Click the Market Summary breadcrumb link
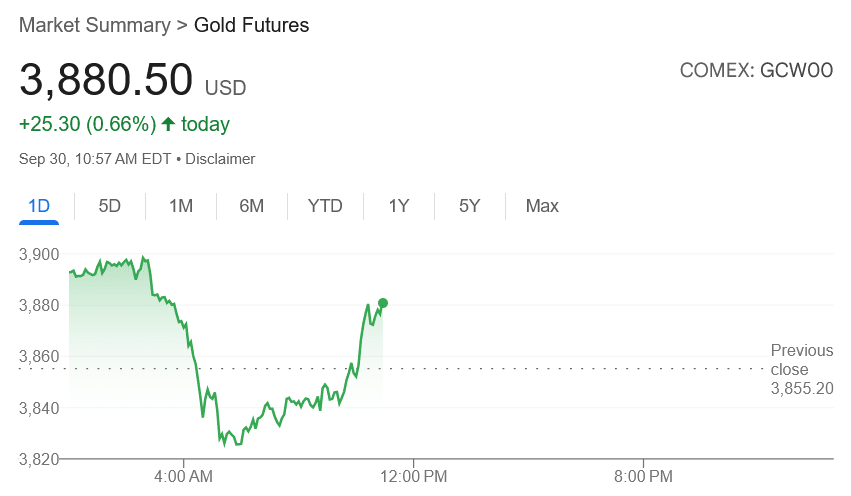This screenshot has height=496, width=851. pyautogui.click(x=95, y=26)
